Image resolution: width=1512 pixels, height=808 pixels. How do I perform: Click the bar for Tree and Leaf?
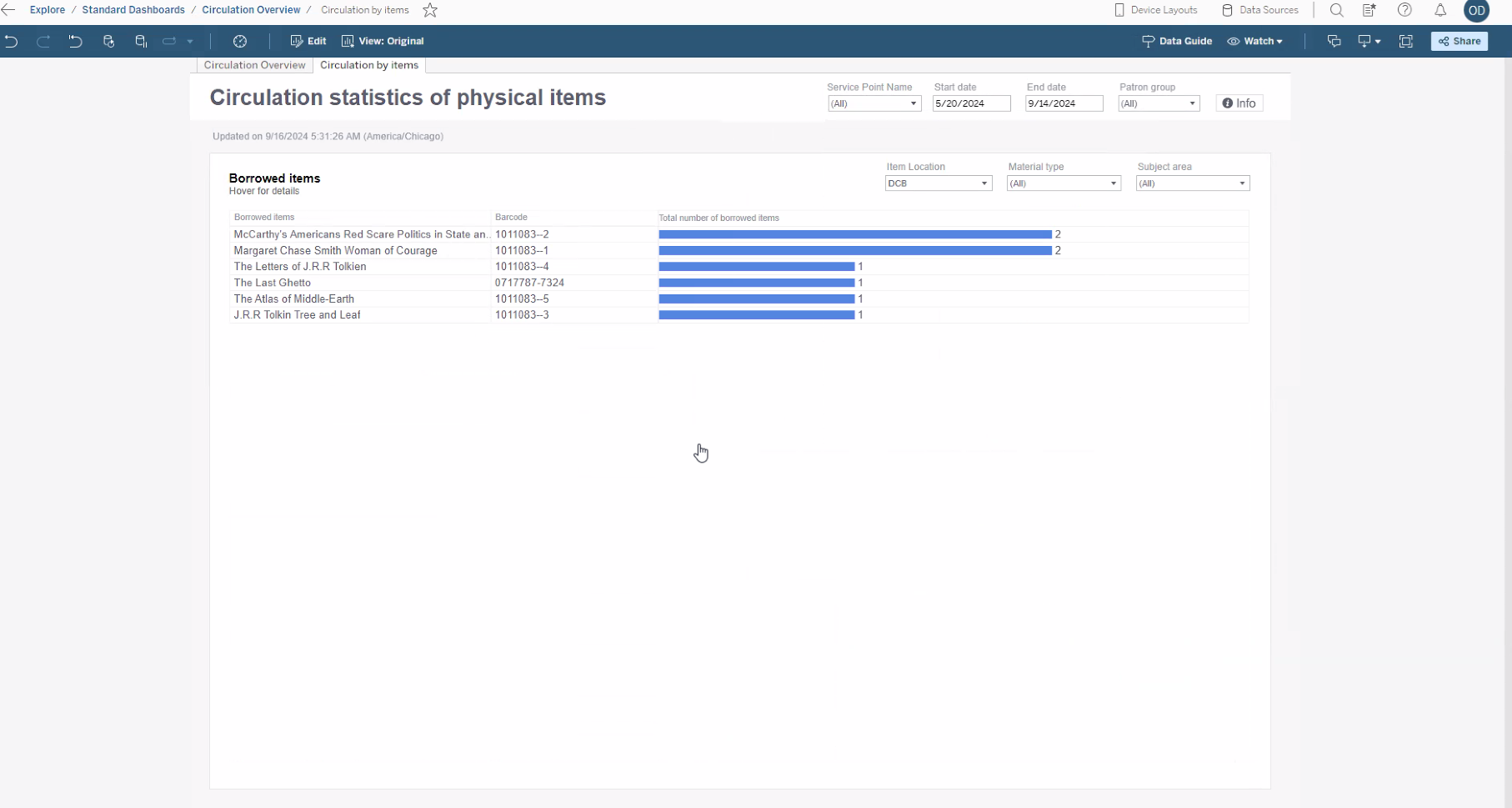point(757,315)
